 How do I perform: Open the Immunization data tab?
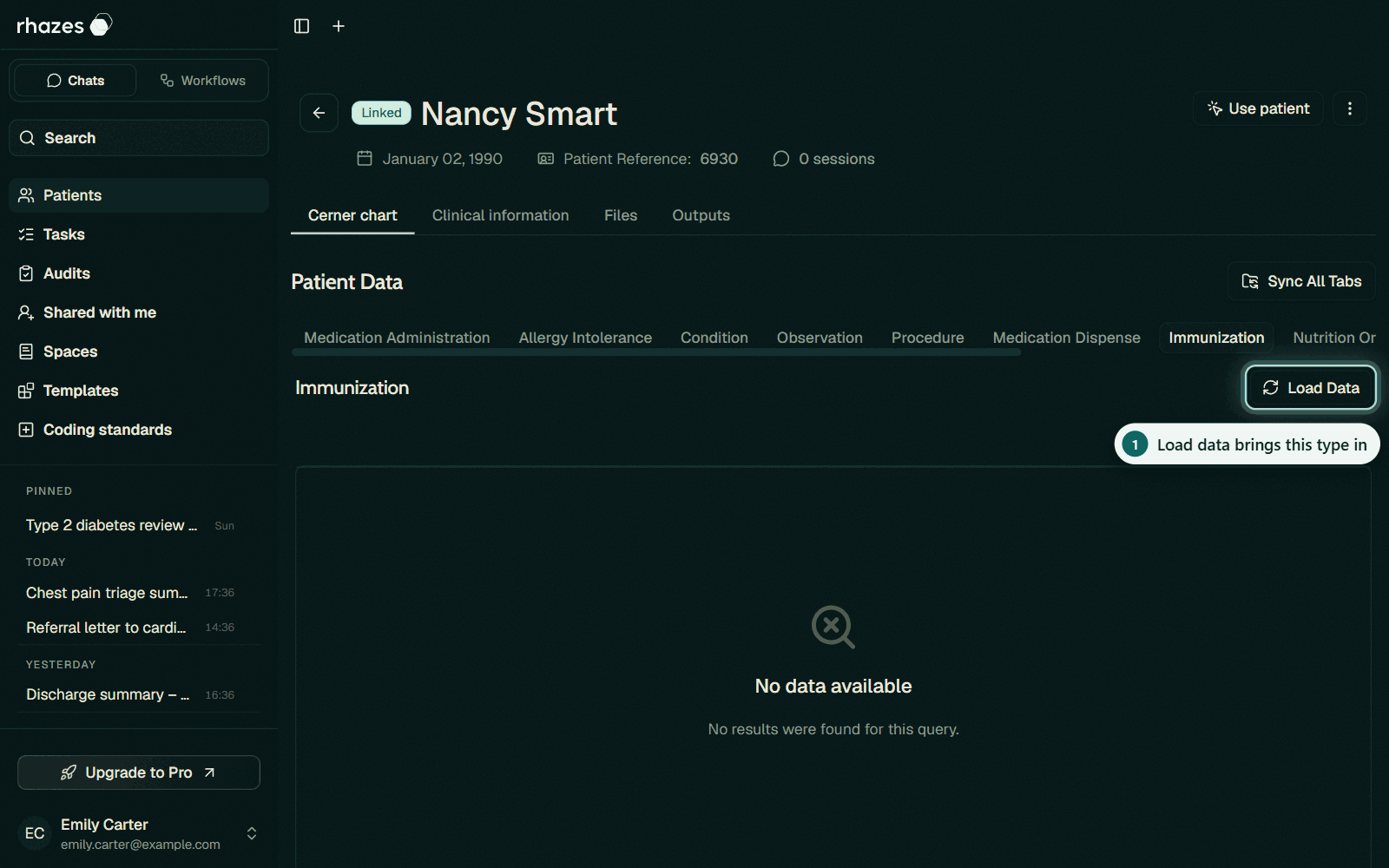[1216, 338]
